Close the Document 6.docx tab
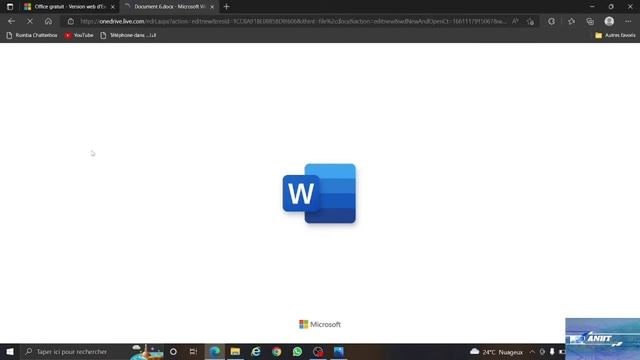Viewport: 640px width, 360px height. point(212,7)
